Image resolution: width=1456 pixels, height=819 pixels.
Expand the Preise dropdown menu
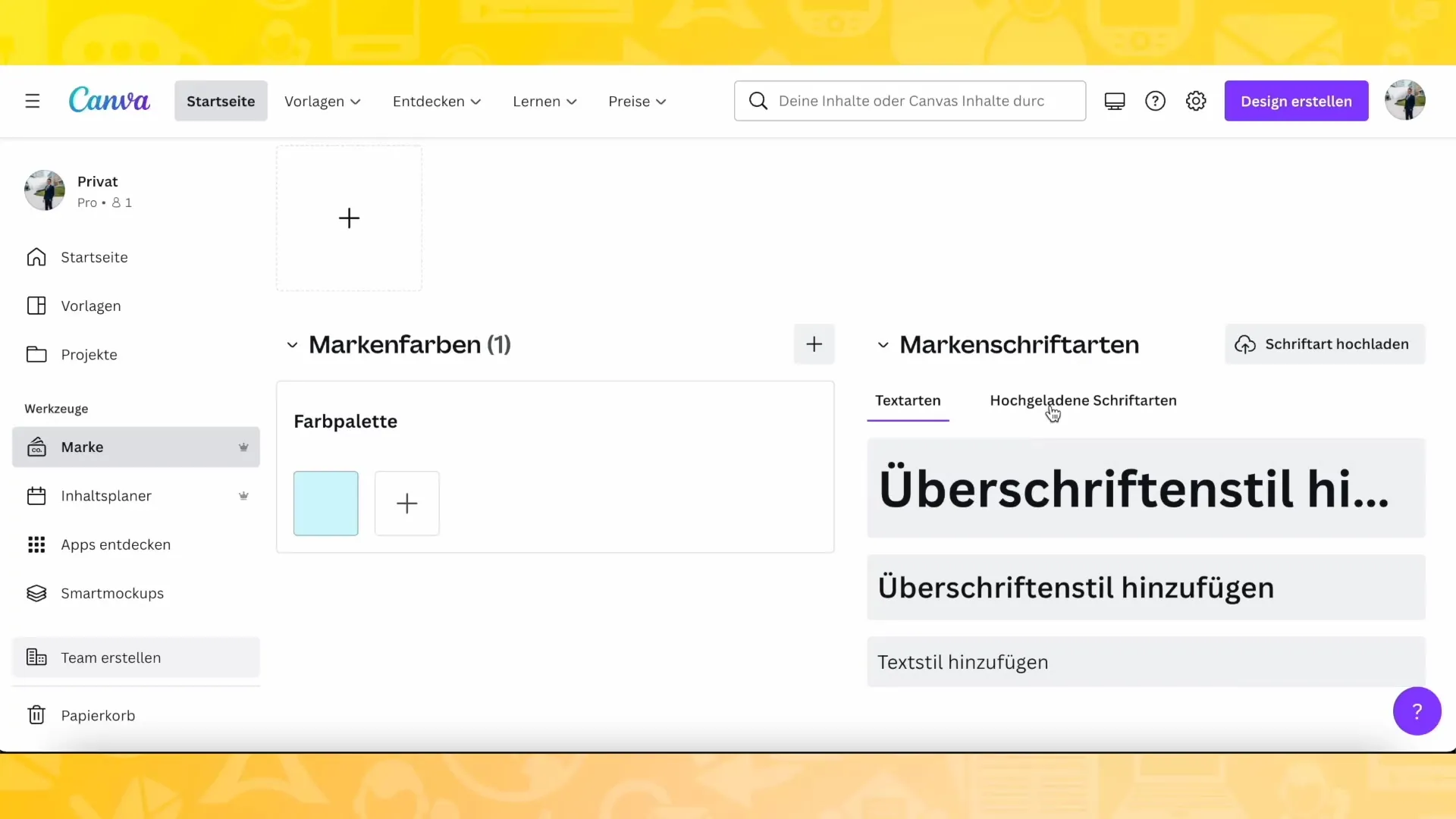[637, 102]
